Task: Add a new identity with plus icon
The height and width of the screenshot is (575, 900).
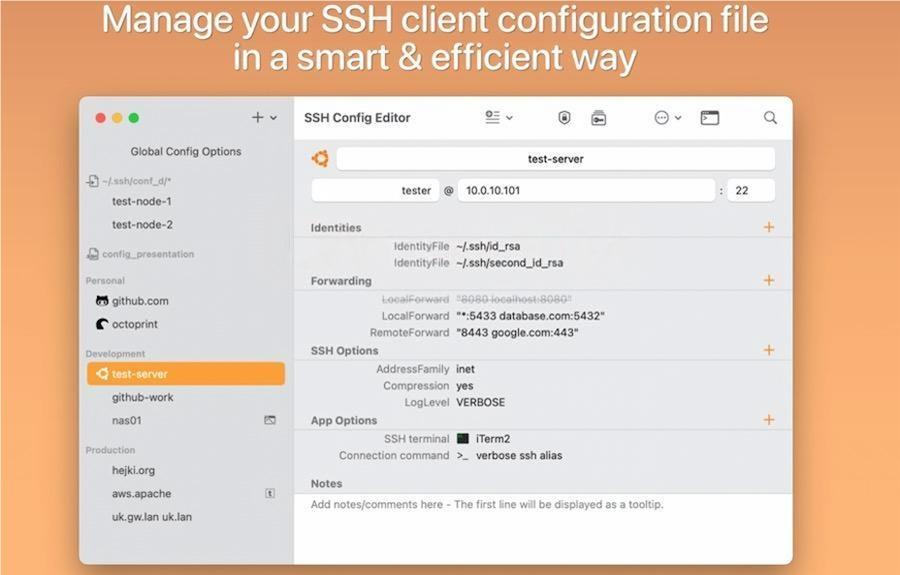Action: tap(769, 227)
